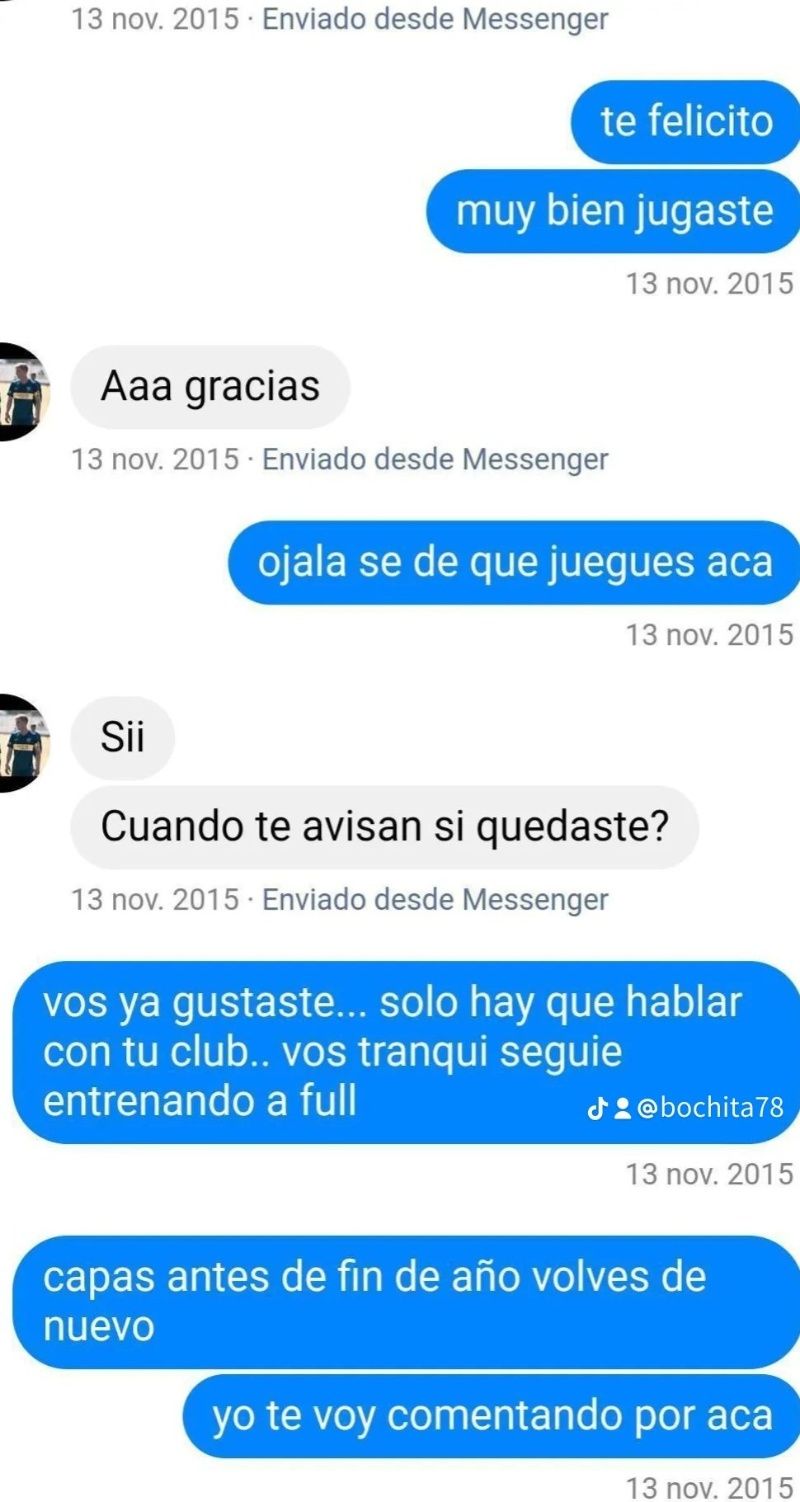Click the timestamp below 'ojala se de que juegues aca'
The image size is (800, 1502).
tap(709, 634)
